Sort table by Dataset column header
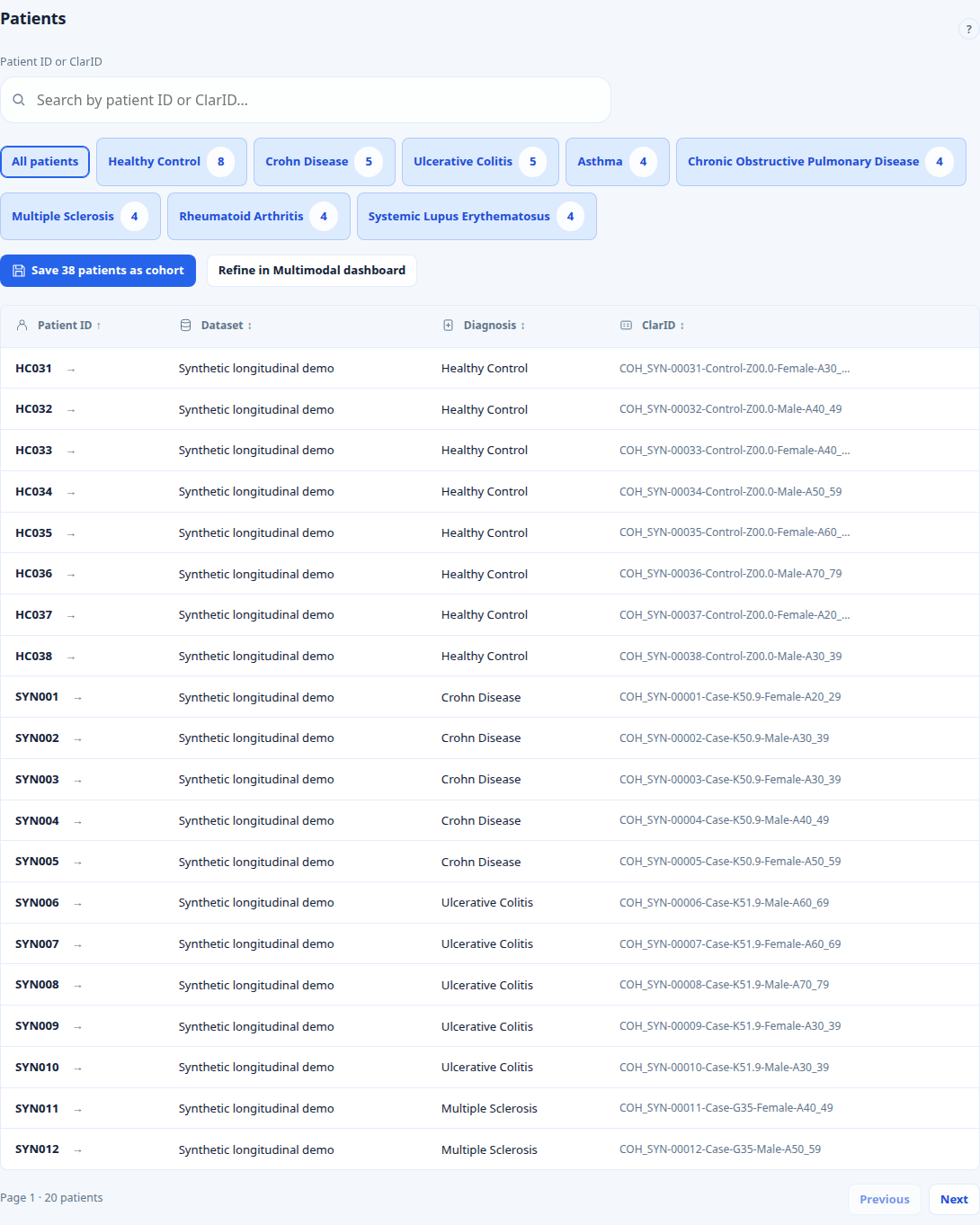Image resolution: width=980 pixels, height=1225 pixels. pyautogui.click(x=227, y=326)
